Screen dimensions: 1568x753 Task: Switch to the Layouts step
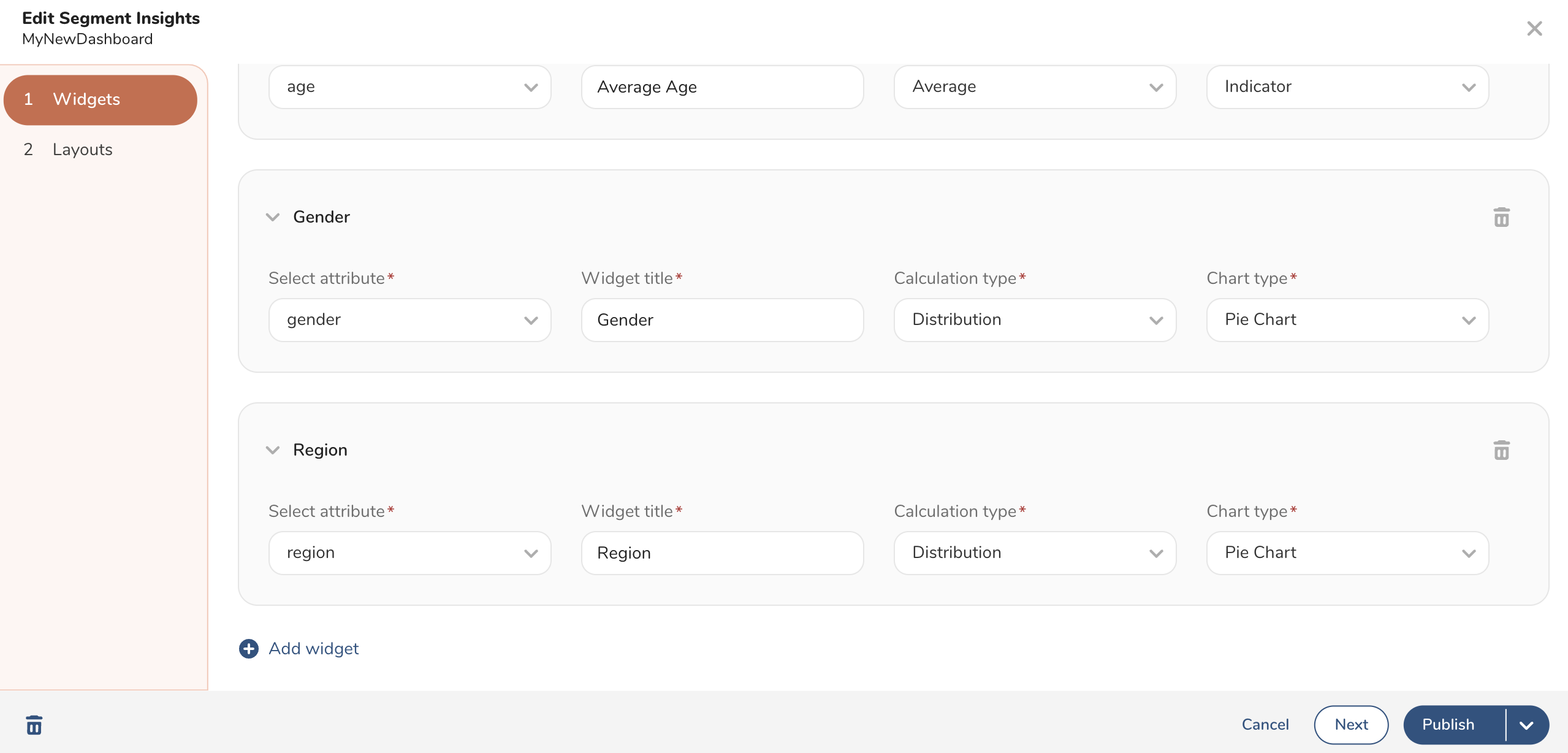[x=82, y=150]
